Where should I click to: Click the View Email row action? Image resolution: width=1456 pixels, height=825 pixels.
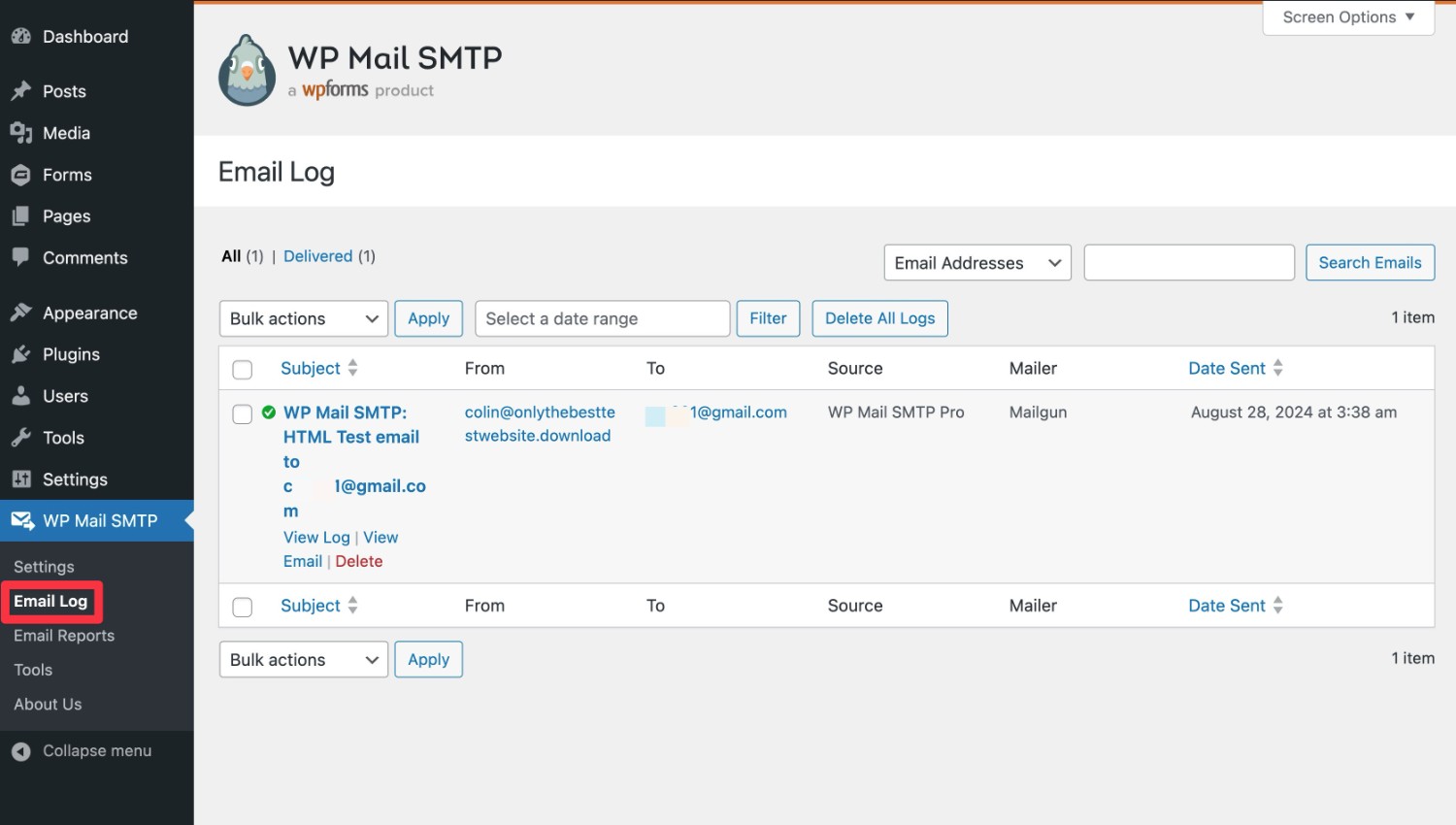[341, 549]
